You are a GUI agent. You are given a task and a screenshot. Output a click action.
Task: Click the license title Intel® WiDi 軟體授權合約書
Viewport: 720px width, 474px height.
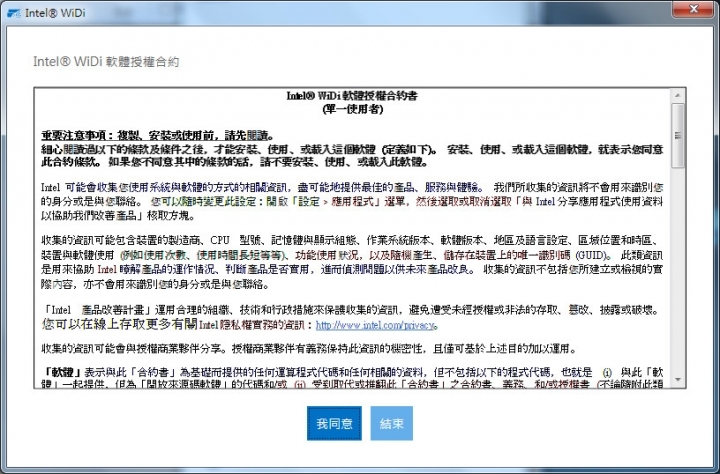(x=352, y=96)
